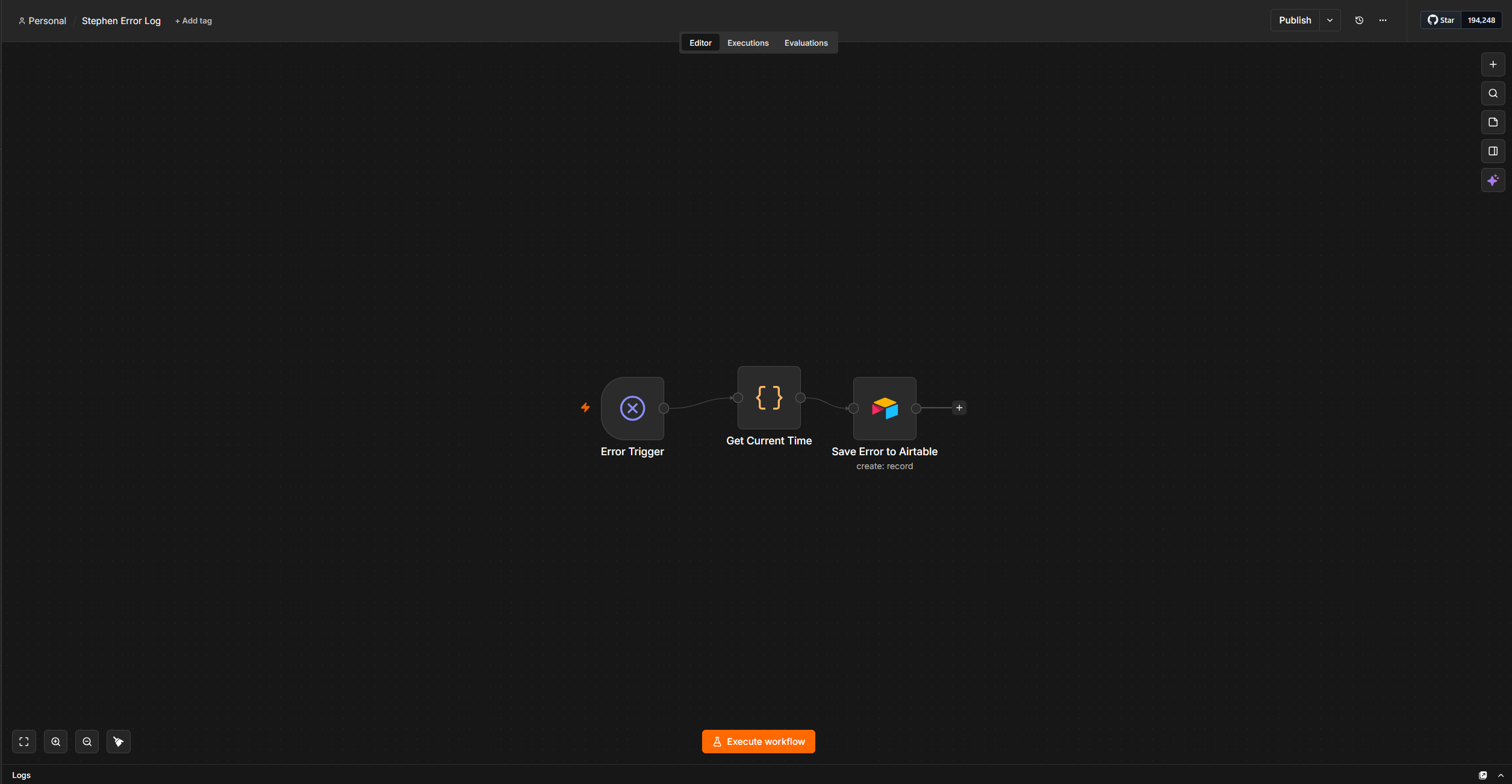Viewport: 1512px width, 784px height.
Task: Expand the Logs panel chevron
Action: coord(1501,775)
